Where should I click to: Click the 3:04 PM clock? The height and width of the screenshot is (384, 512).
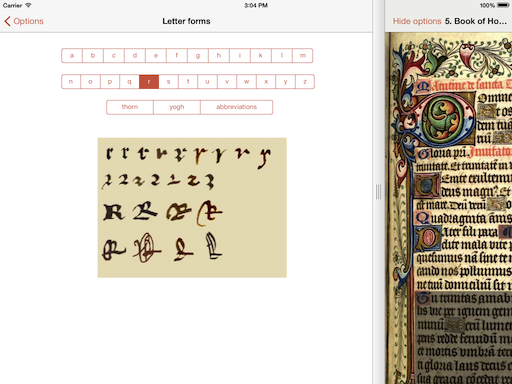[256, 5]
